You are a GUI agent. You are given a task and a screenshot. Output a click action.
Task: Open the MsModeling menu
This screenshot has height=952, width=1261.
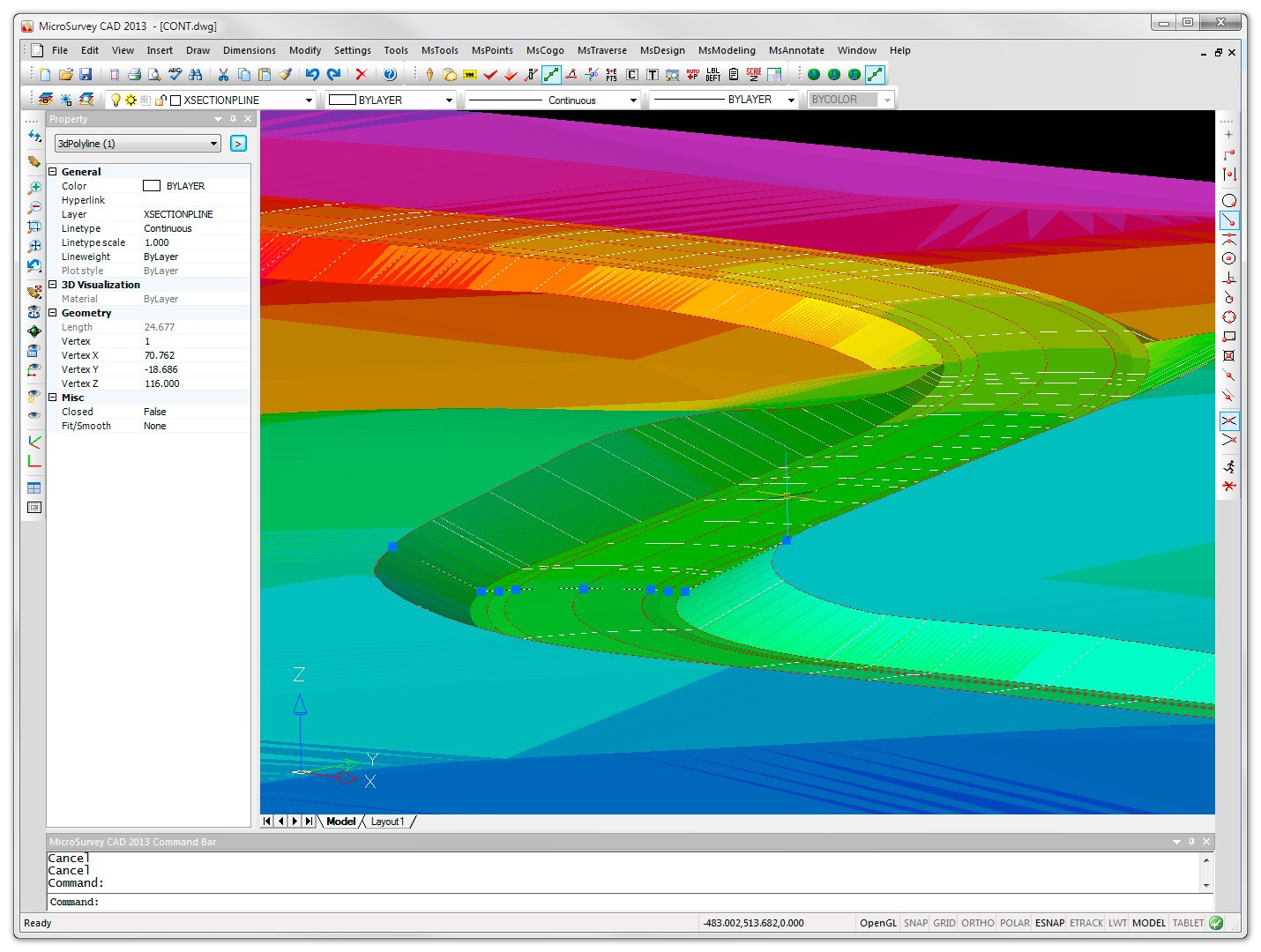[727, 50]
